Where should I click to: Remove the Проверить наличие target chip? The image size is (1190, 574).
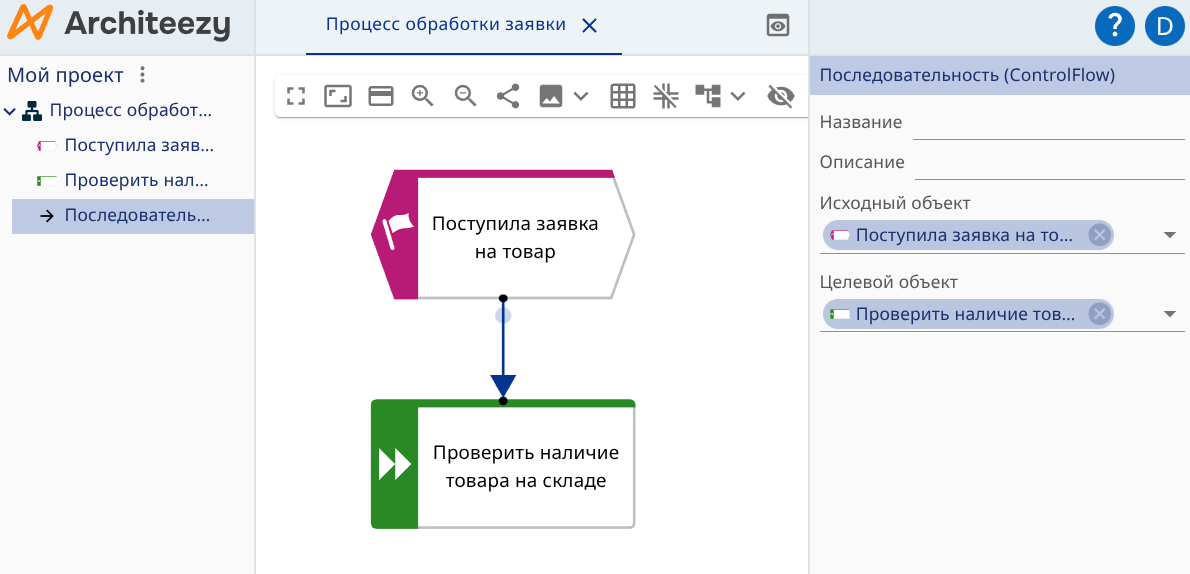(1099, 314)
